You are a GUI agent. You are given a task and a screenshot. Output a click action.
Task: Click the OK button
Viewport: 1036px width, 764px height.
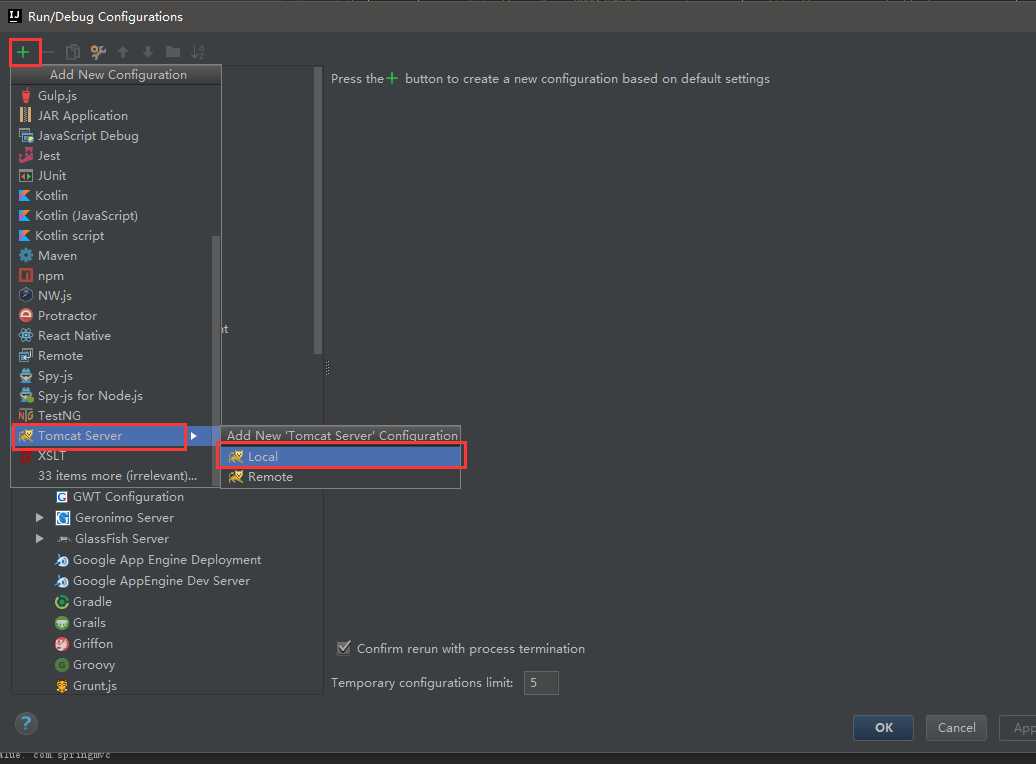(x=883, y=728)
